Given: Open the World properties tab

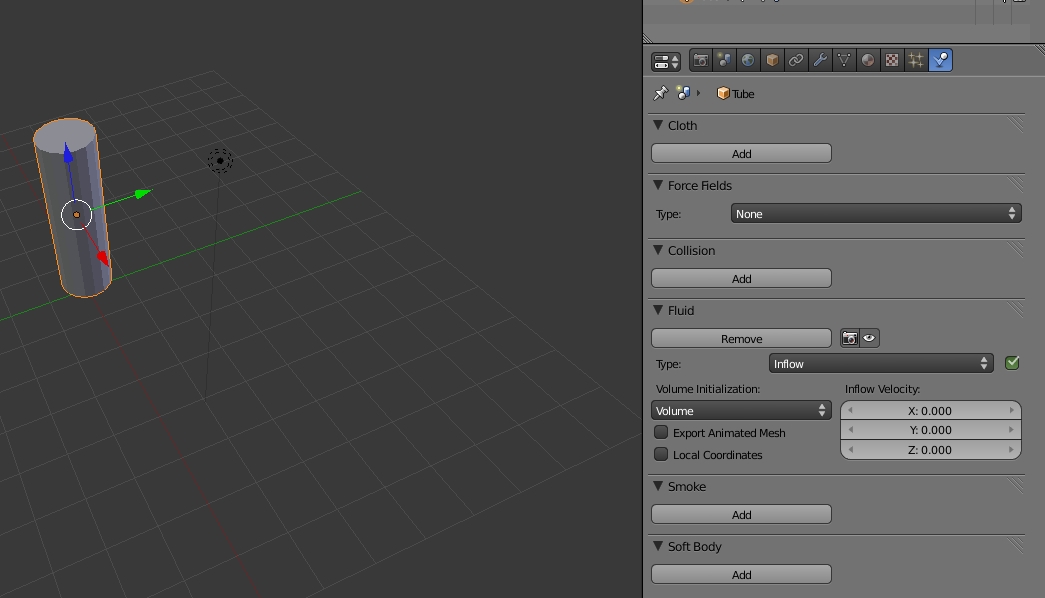Looking at the screenshot, I should pyautogui.click(x=748, y=61).
